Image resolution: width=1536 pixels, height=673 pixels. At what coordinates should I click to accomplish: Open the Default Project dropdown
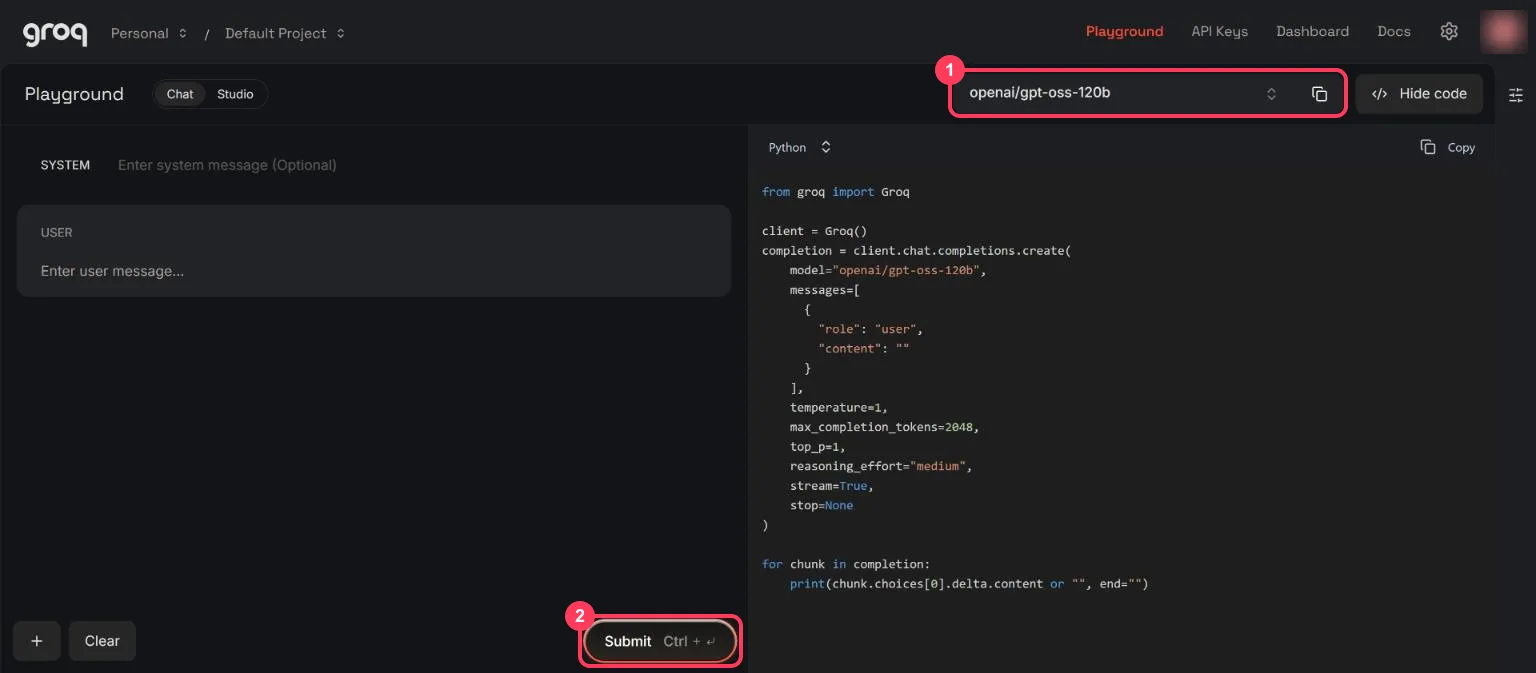285,33
